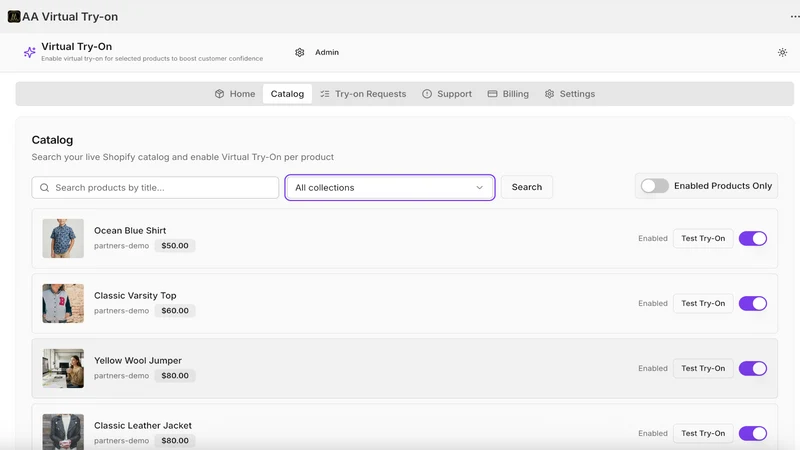Click the Classic Varsity Top title
Viewport: 800px width, 450px height.
coord(135,295)
